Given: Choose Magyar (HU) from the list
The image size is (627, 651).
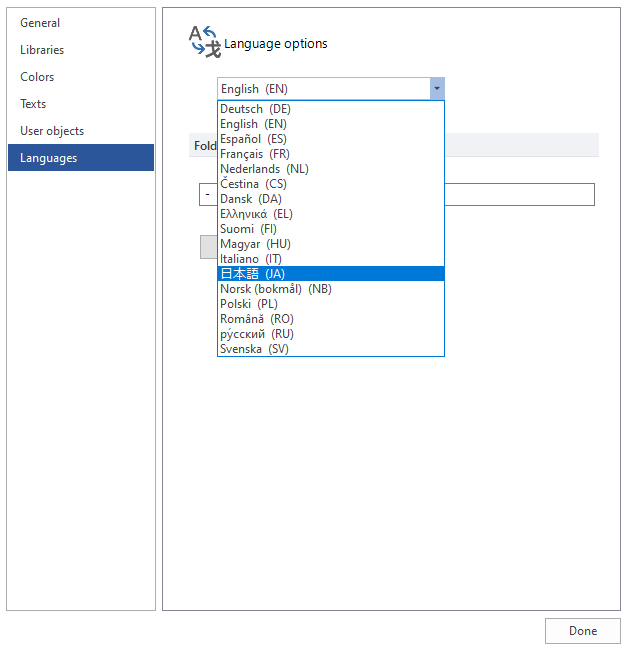Looking at the screenshot, I should (x=331, y=244).
